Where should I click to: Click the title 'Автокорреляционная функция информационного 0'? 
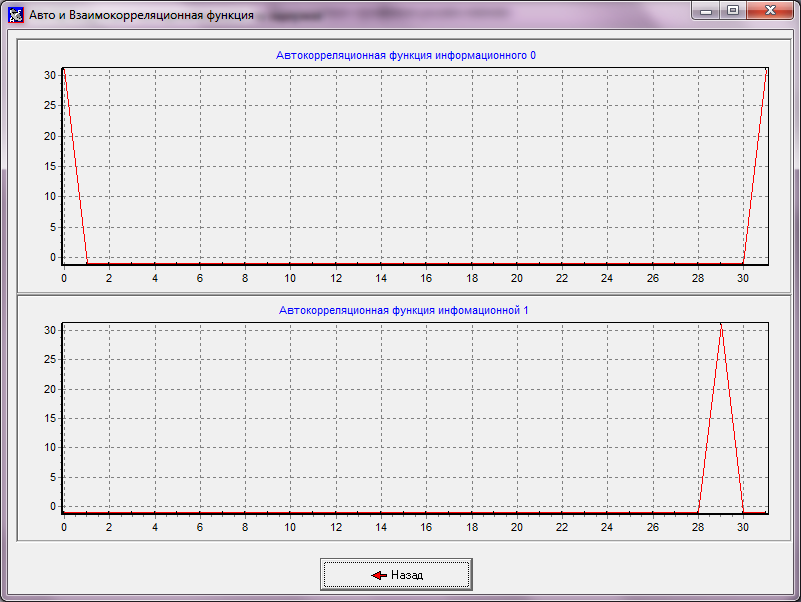coord(406,55)
